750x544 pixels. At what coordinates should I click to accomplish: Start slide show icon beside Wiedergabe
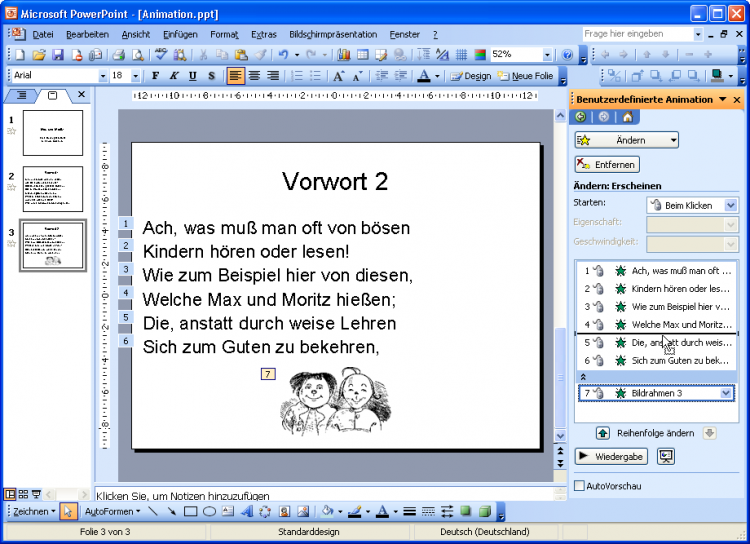click(665, 456)
